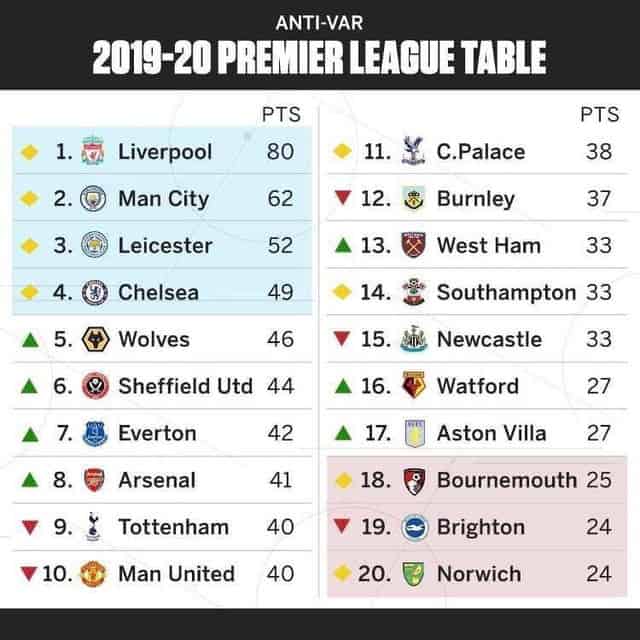This screenshot has height=640, width=640.
Task: Click green up arrow beside Everton
Action: point(30,434)
